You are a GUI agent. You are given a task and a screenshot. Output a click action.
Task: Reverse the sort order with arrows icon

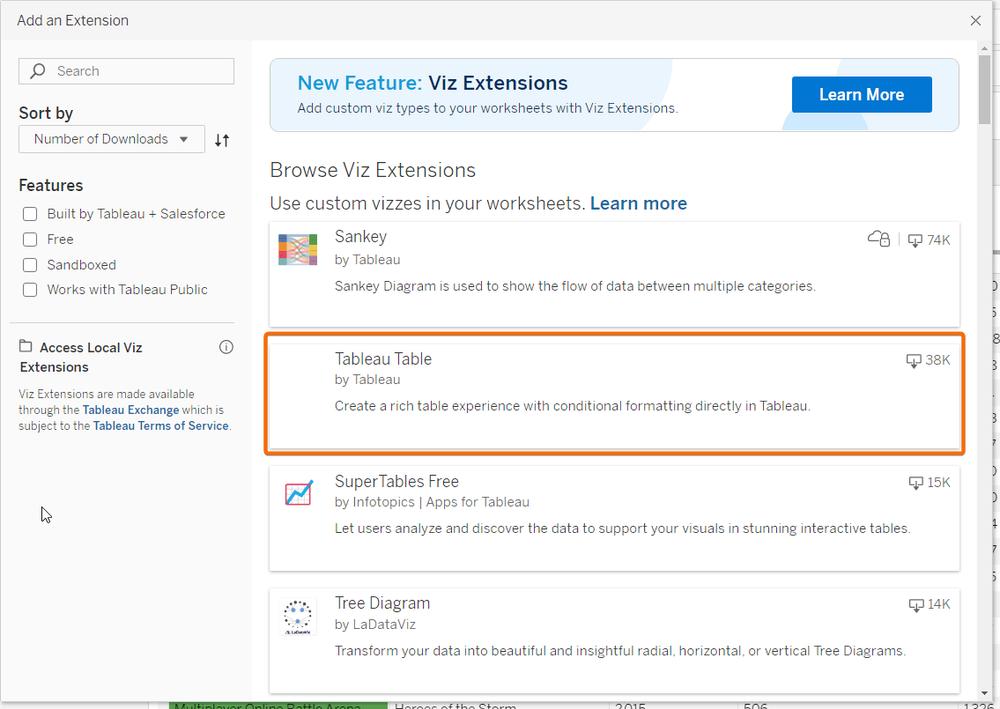pyautogui.click(x=222, y=140)
